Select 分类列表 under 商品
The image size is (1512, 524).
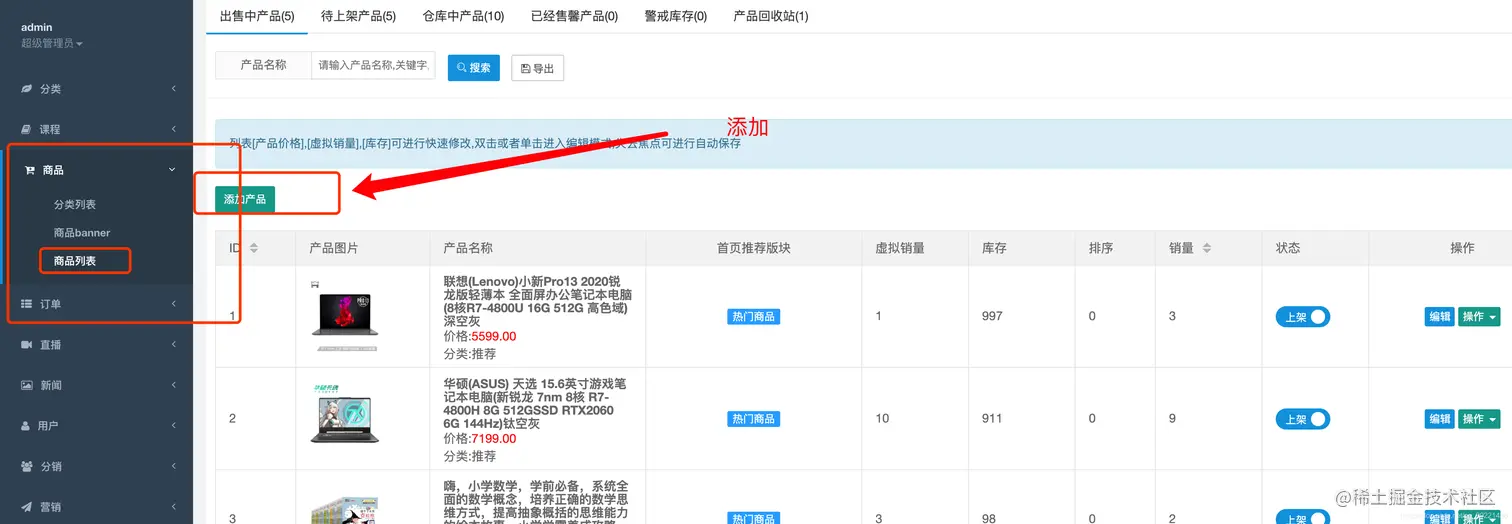coord(75,204)
